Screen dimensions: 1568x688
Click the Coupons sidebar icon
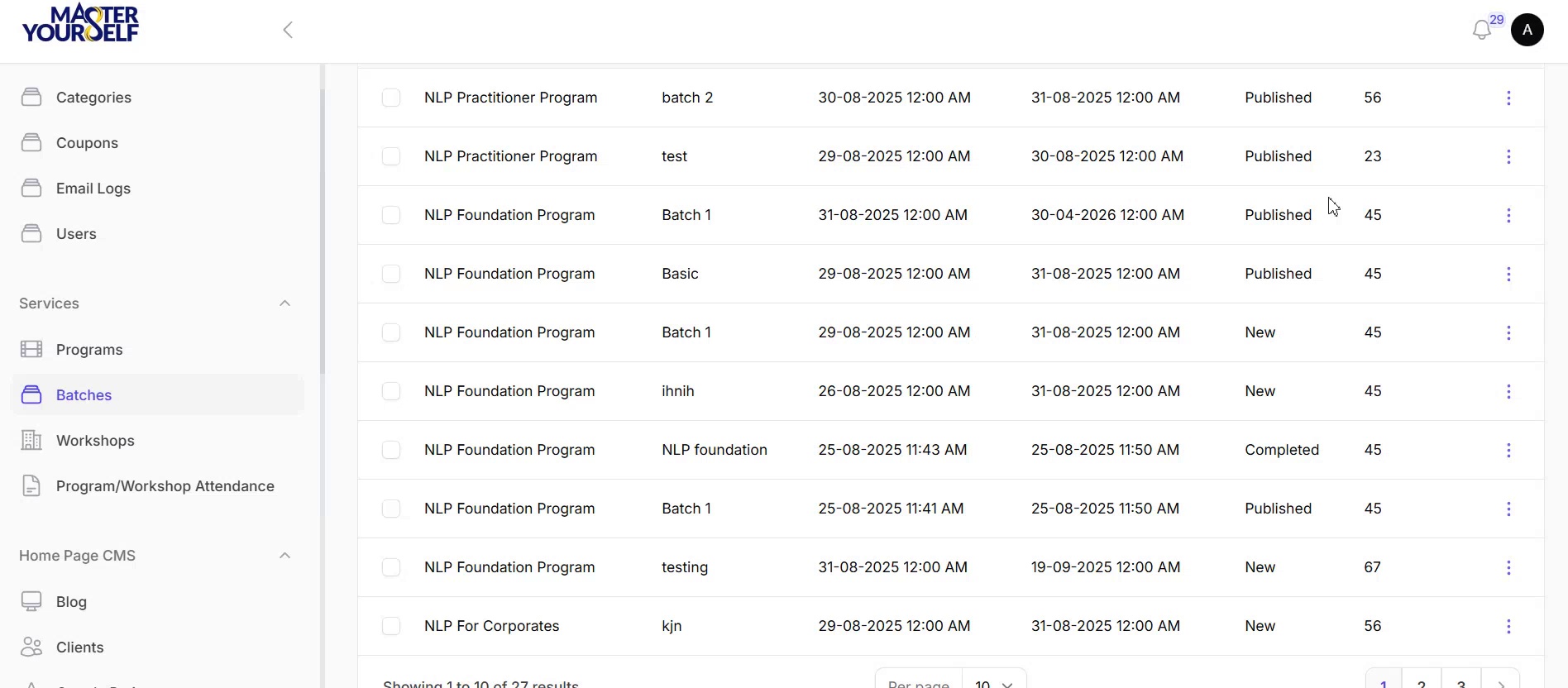tap(31, 142)
